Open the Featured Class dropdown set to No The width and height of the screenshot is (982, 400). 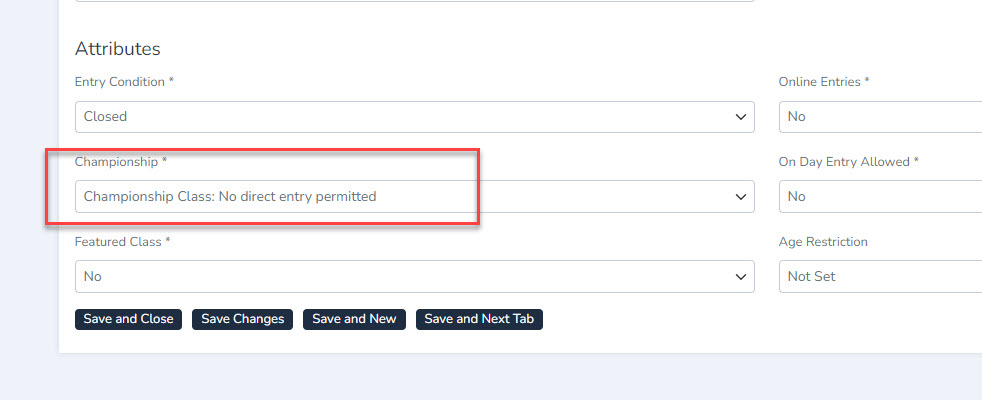(400, 277)
